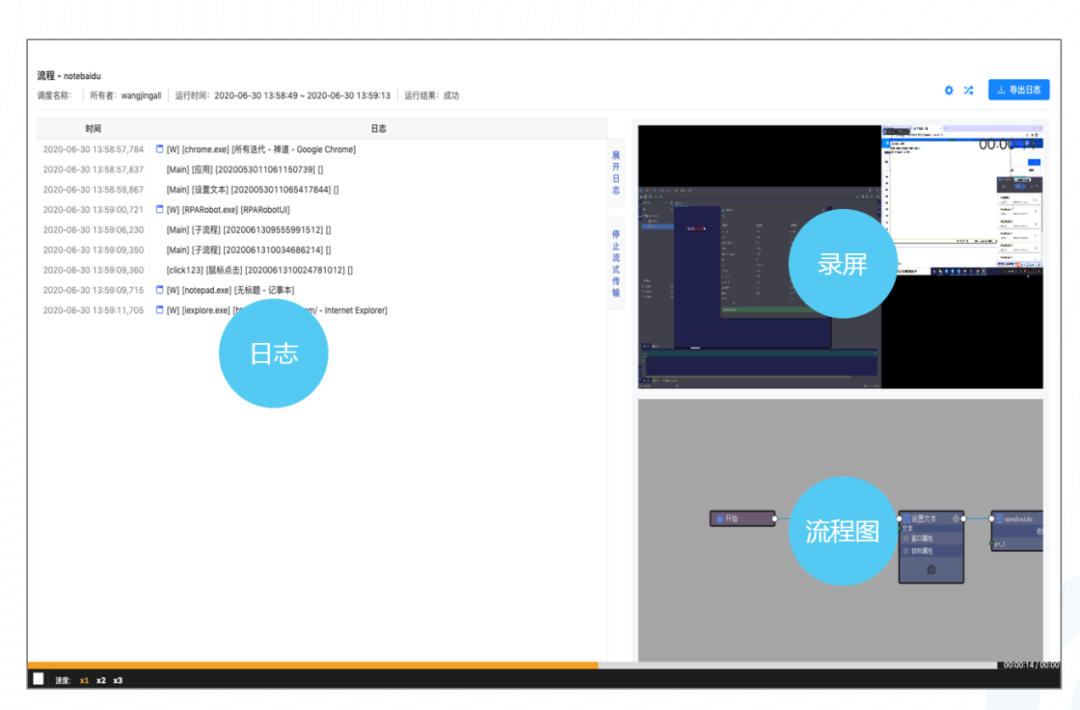Expand the log panel via 展开日志
This screenshot has height=710, width=1080.
(616, 172)
